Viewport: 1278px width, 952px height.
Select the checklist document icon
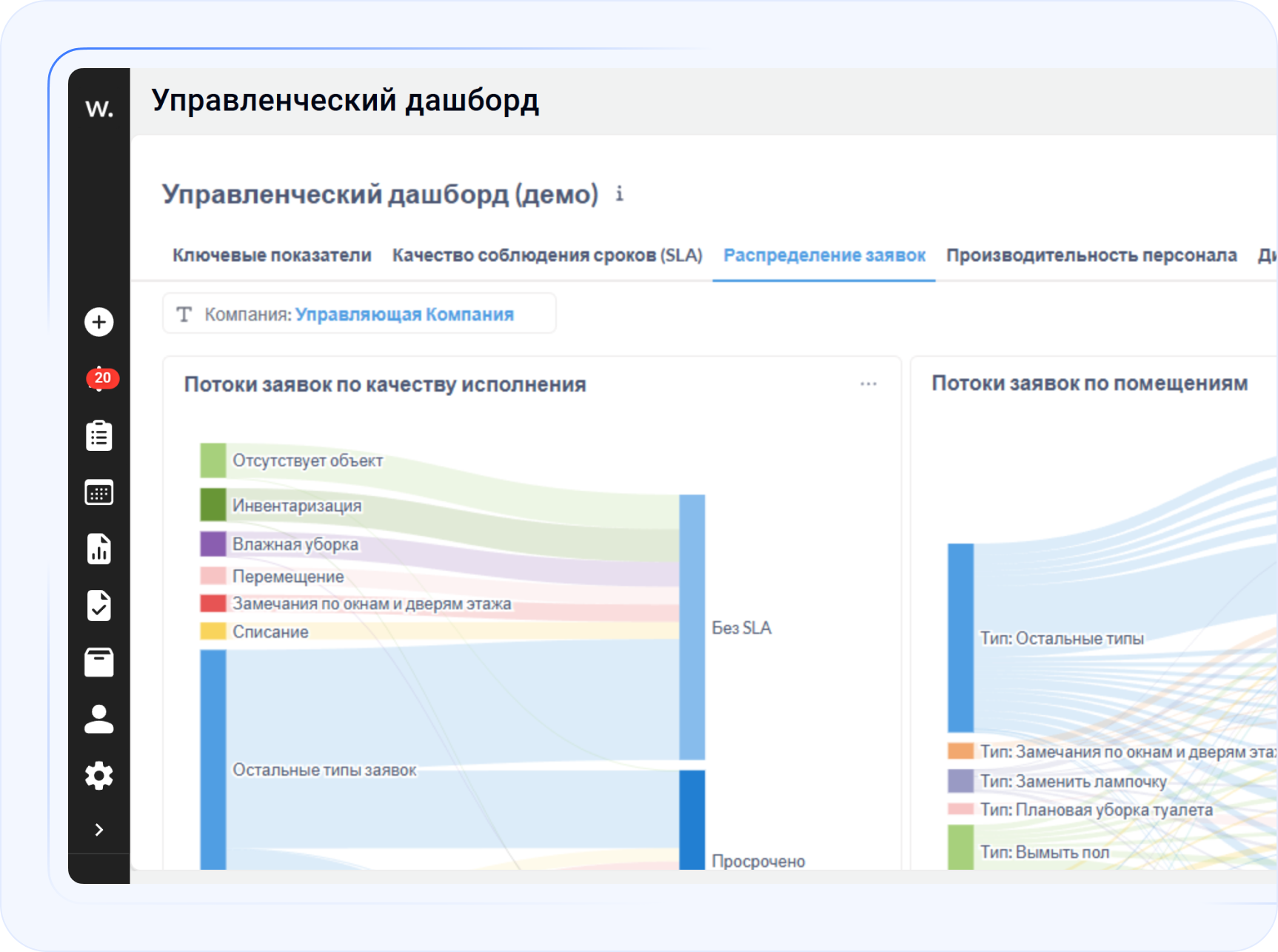98,606
